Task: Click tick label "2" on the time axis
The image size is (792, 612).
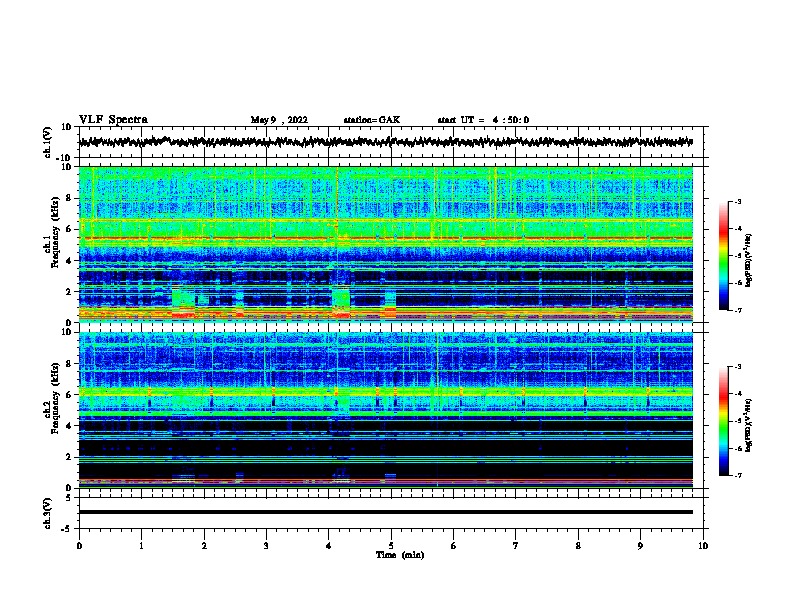Action: click(204, 546)
